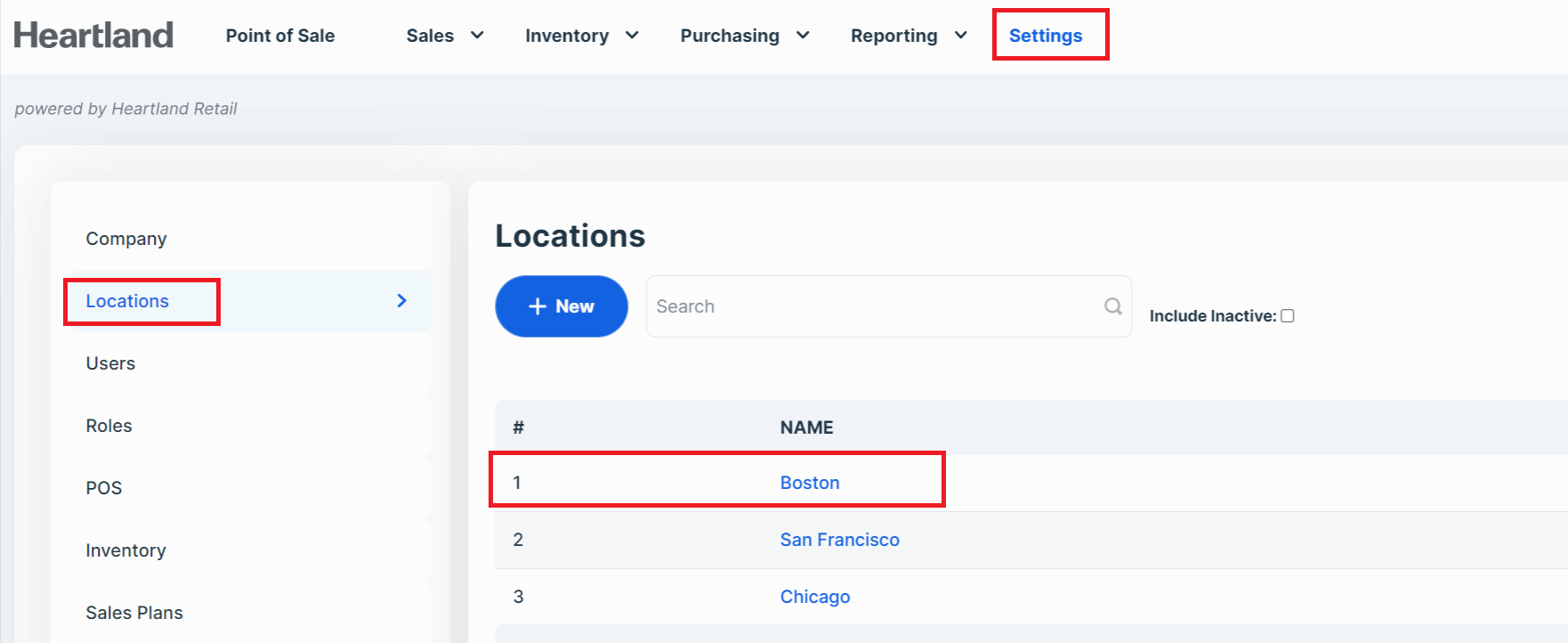This screenshot has height=643, width=1568.
Task: Click row number 2 cell
Action: tap(518, 540)
